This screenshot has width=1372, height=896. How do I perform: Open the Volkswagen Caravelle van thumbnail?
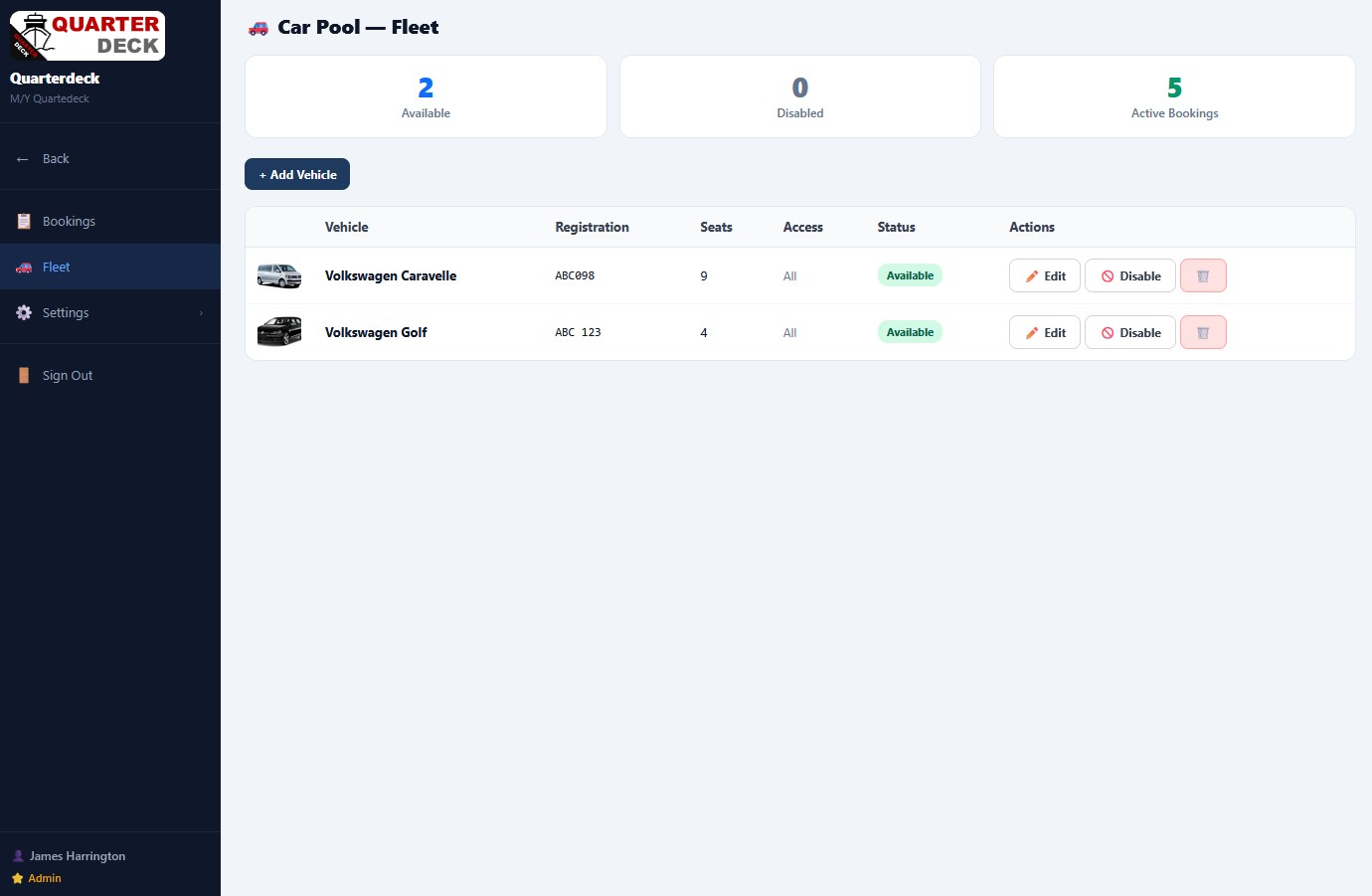(x=279, y=275)
